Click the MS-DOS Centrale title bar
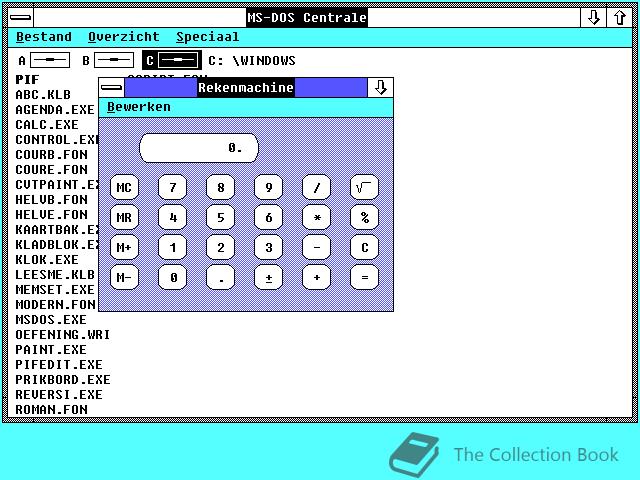Viewport: 640px width, 480px height. tap(307, 18)
